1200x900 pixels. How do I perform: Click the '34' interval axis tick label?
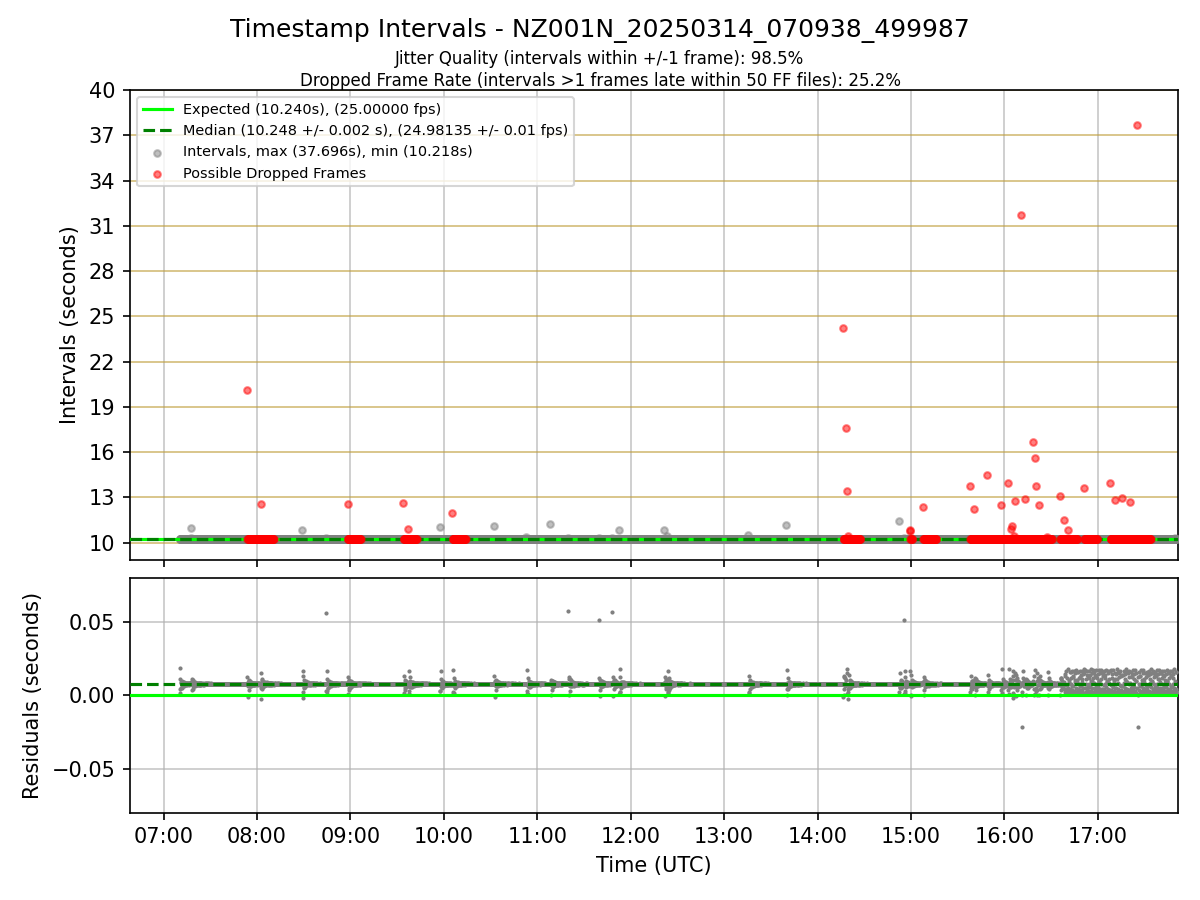pyautogui.click(x=105, y=181)
